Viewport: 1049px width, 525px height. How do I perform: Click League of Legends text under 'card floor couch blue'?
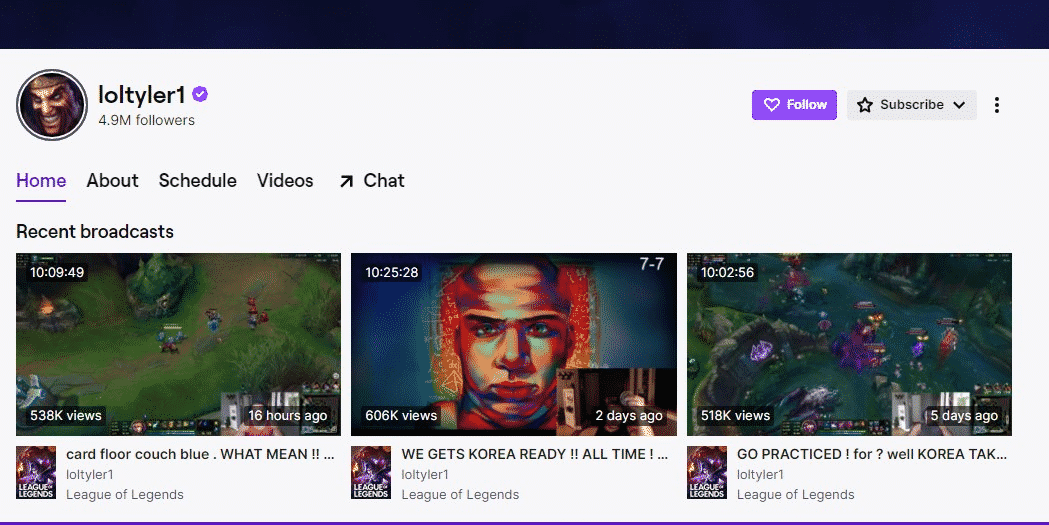[124, 494]
